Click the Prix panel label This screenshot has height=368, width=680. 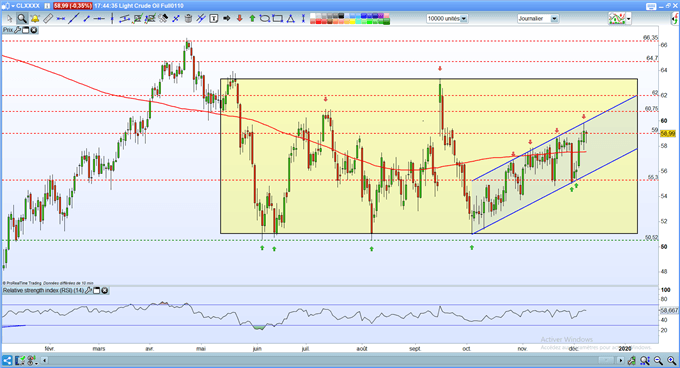[x=8, y=30]
